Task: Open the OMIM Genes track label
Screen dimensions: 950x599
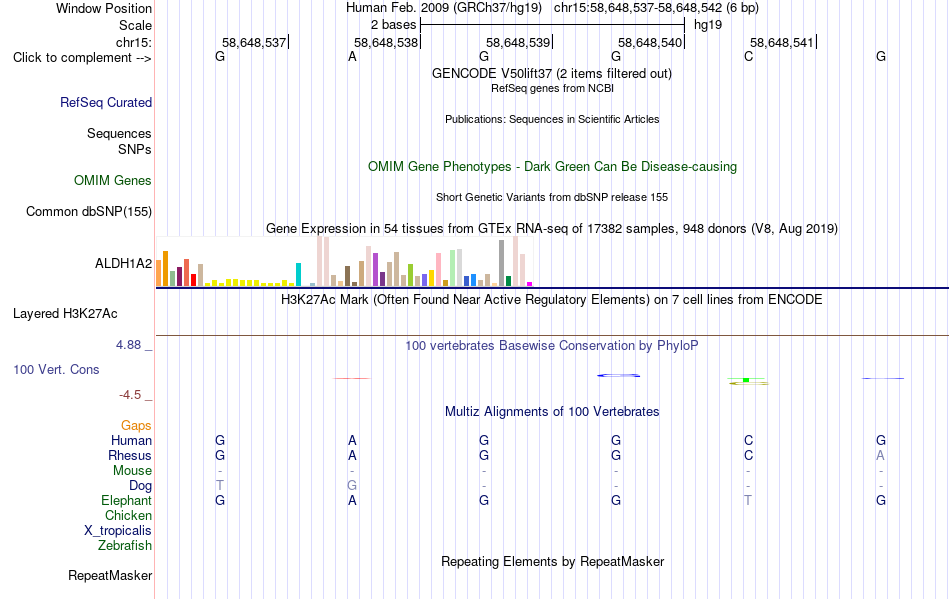Action: tap(113, 180)
